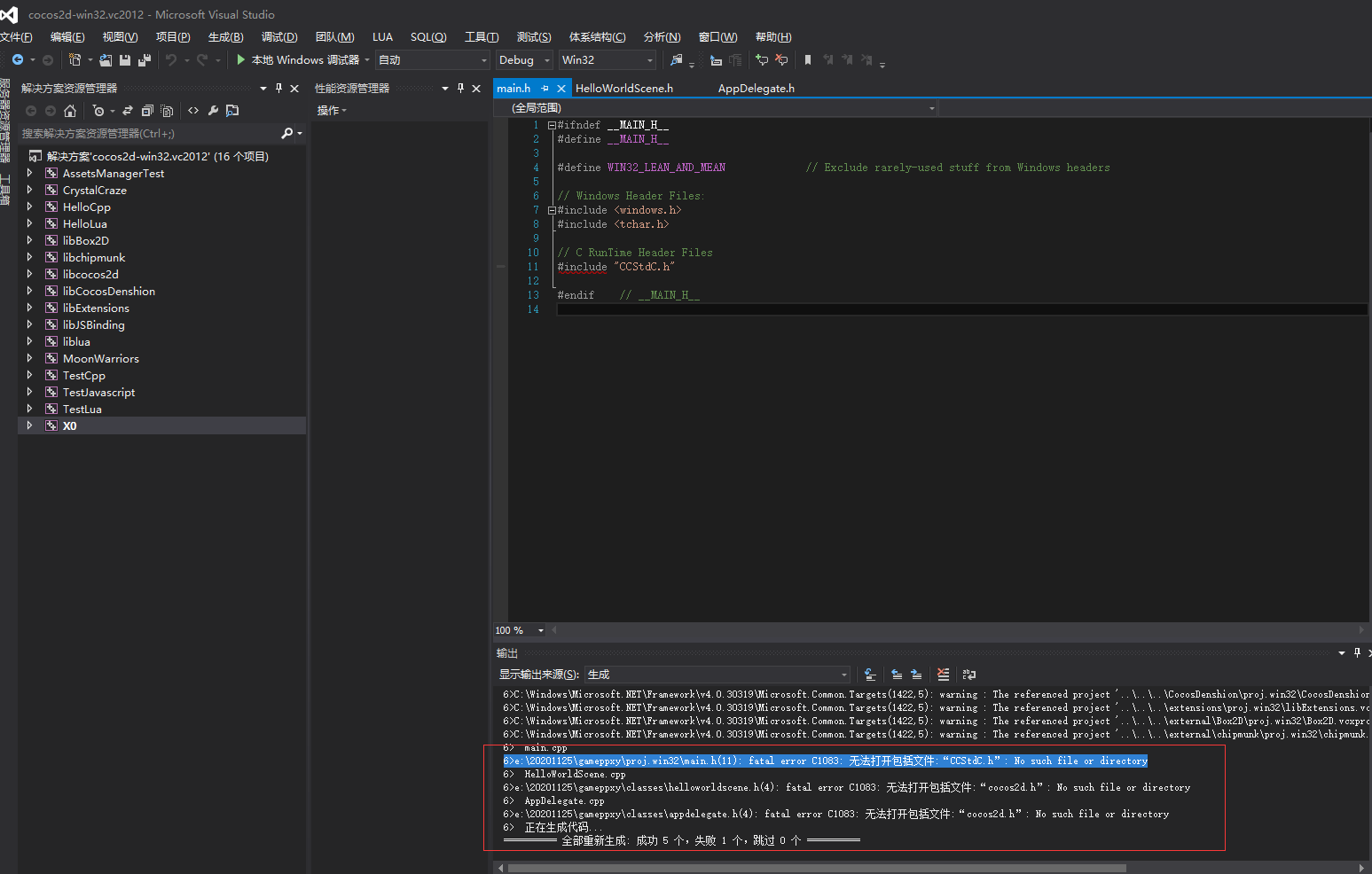This screenshot has width=1372, height=874.
Task: Click Solution Explorer sync with active document
Action: [128, 111]
